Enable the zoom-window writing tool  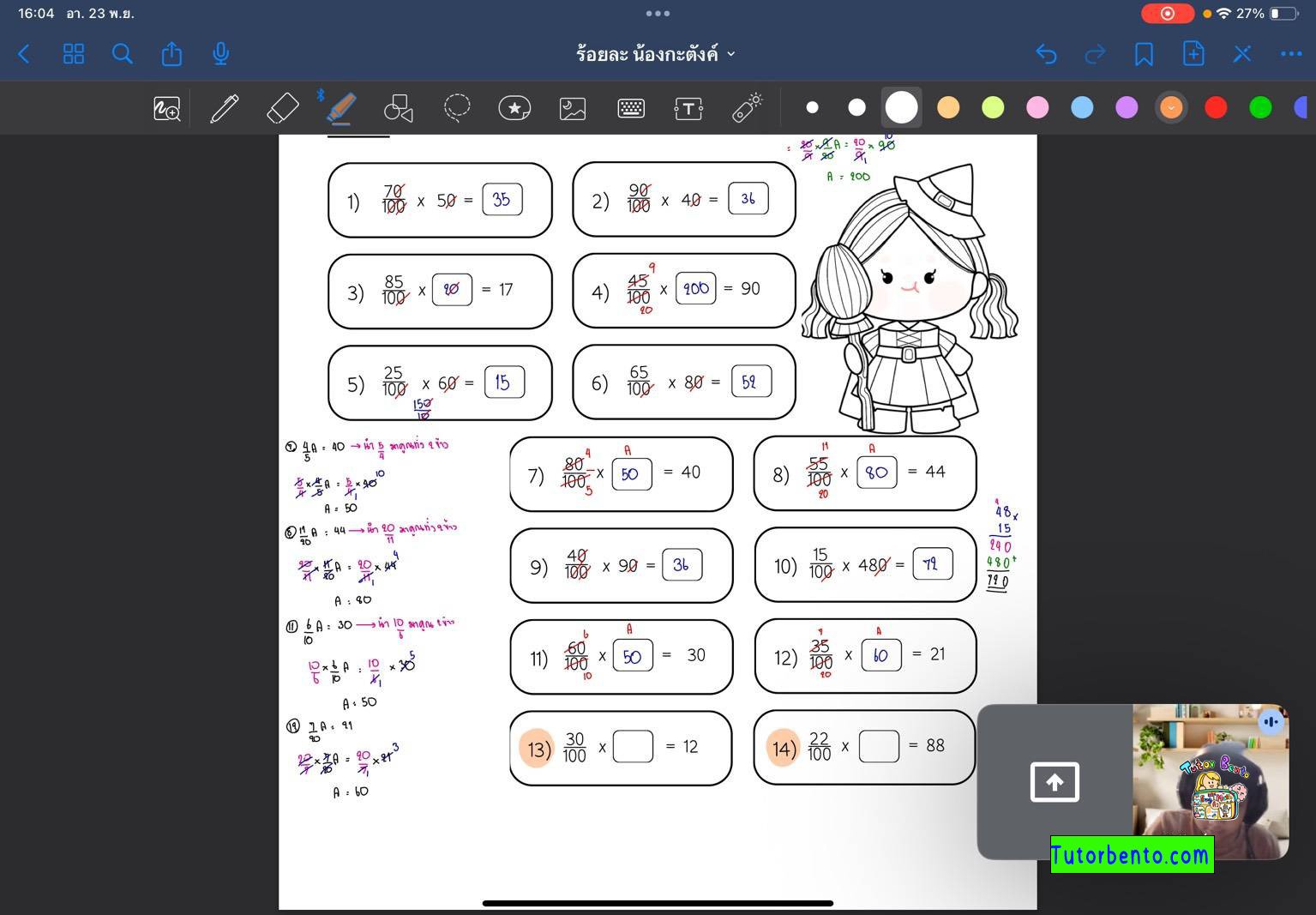[x=166, y=108]
